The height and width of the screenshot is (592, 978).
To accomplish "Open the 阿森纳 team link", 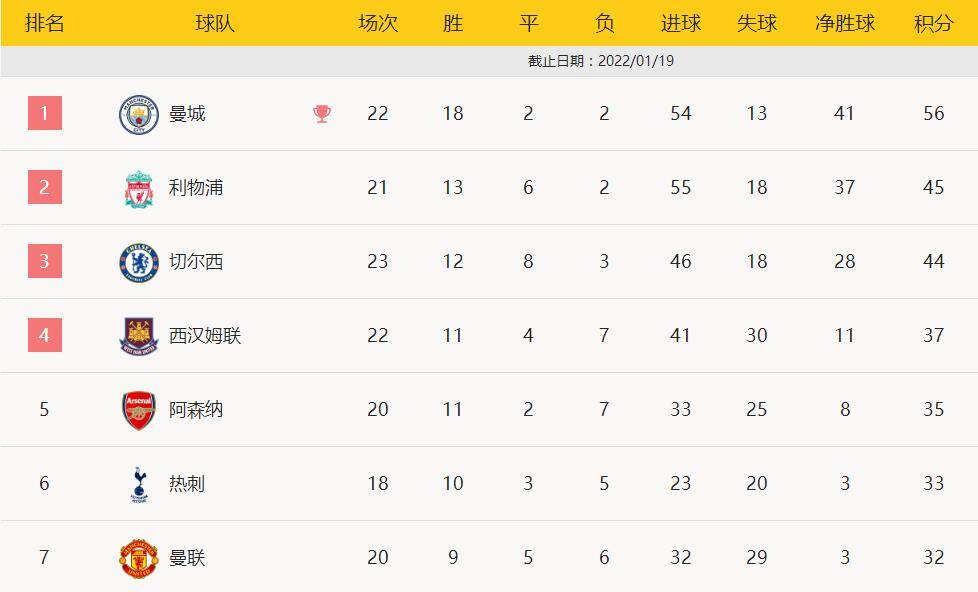I will click(x=196, y=410).
